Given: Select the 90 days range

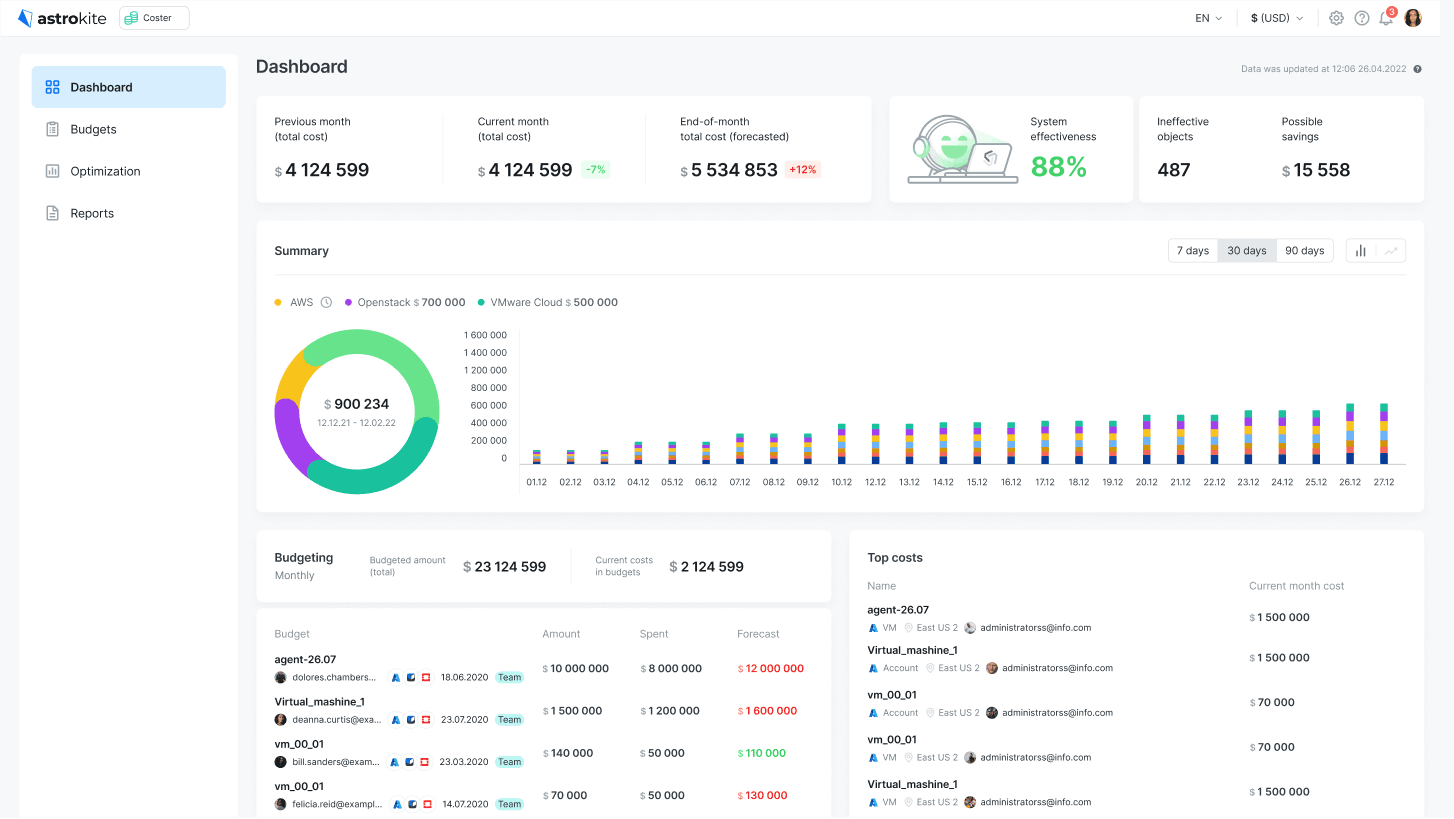Looking at the screenshot, I should click(x=1304, y=251).
